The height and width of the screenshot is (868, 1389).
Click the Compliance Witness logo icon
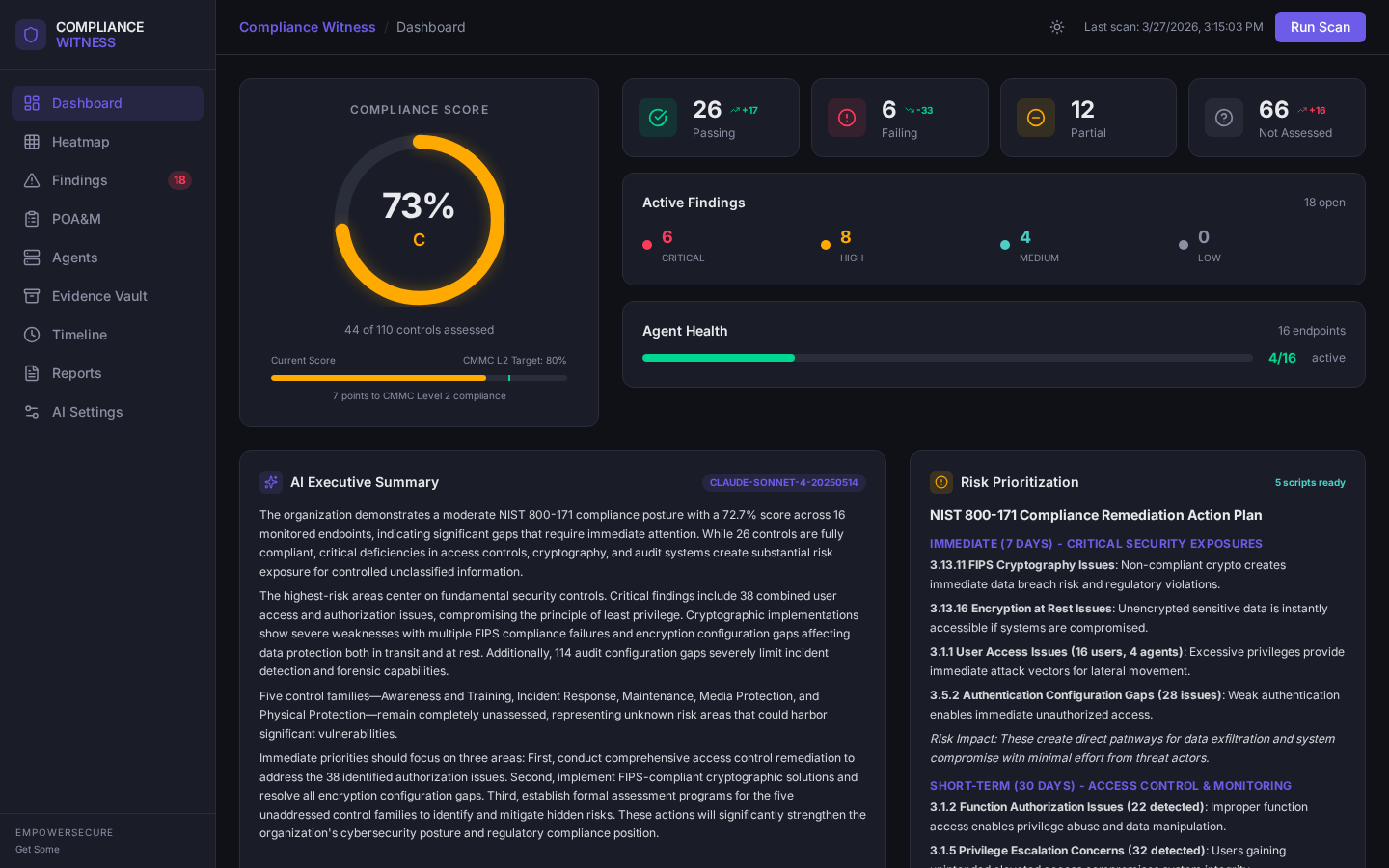point(31,35)
